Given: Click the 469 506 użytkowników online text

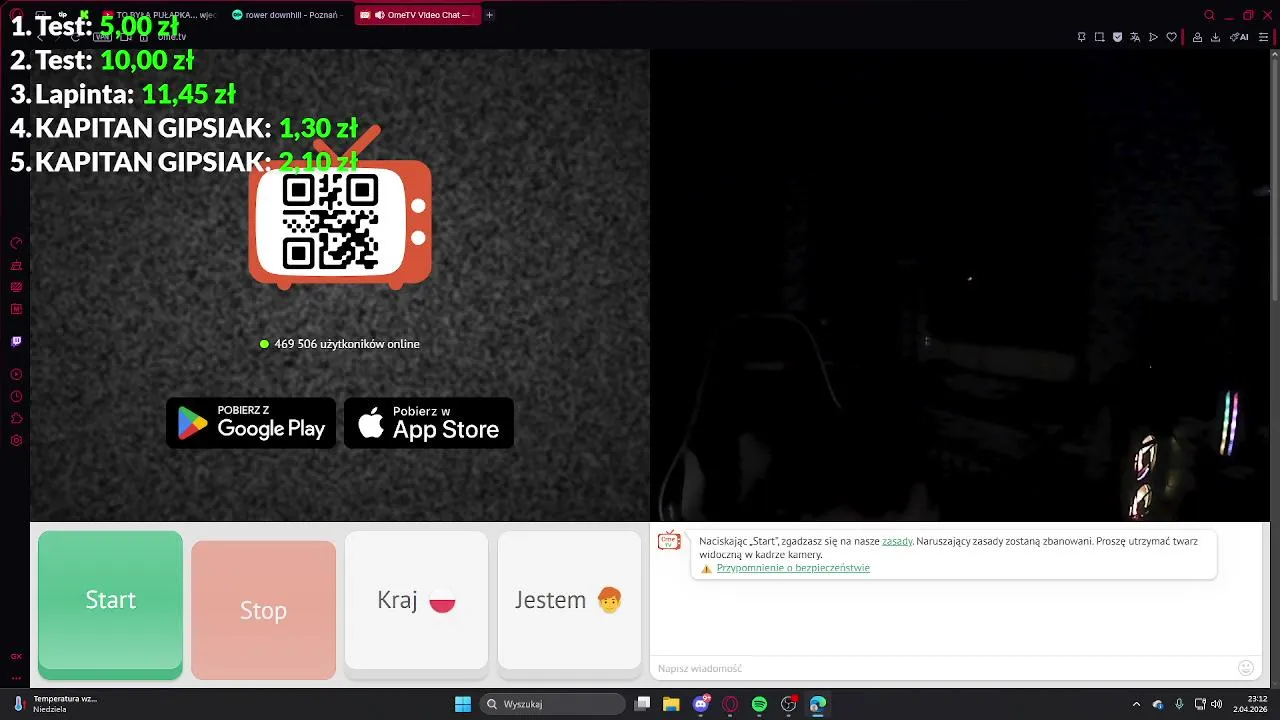Looking at the screenshot, I should 347,344.
